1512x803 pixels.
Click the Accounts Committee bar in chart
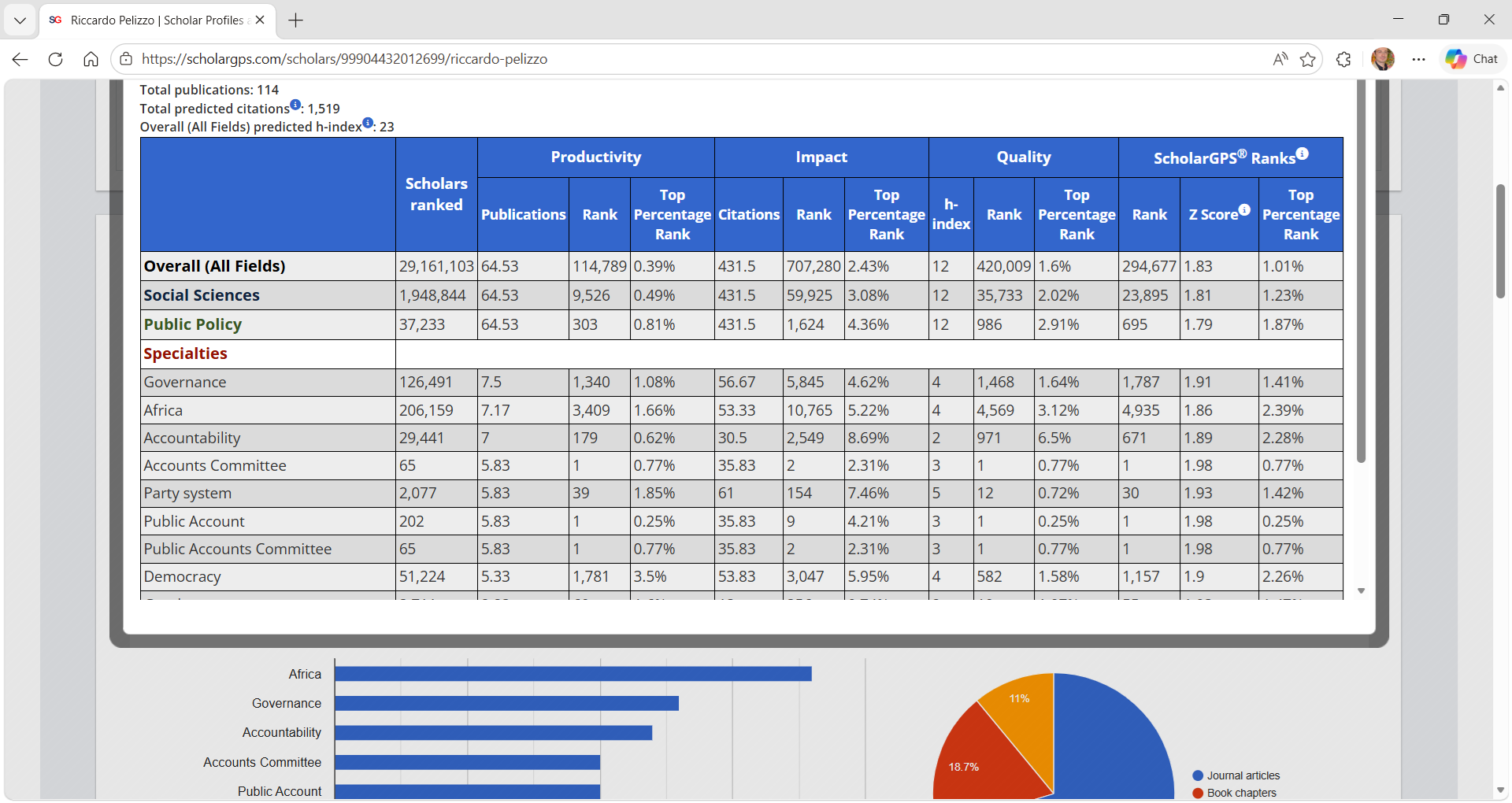pyautogui.click(x=468, y=762)
